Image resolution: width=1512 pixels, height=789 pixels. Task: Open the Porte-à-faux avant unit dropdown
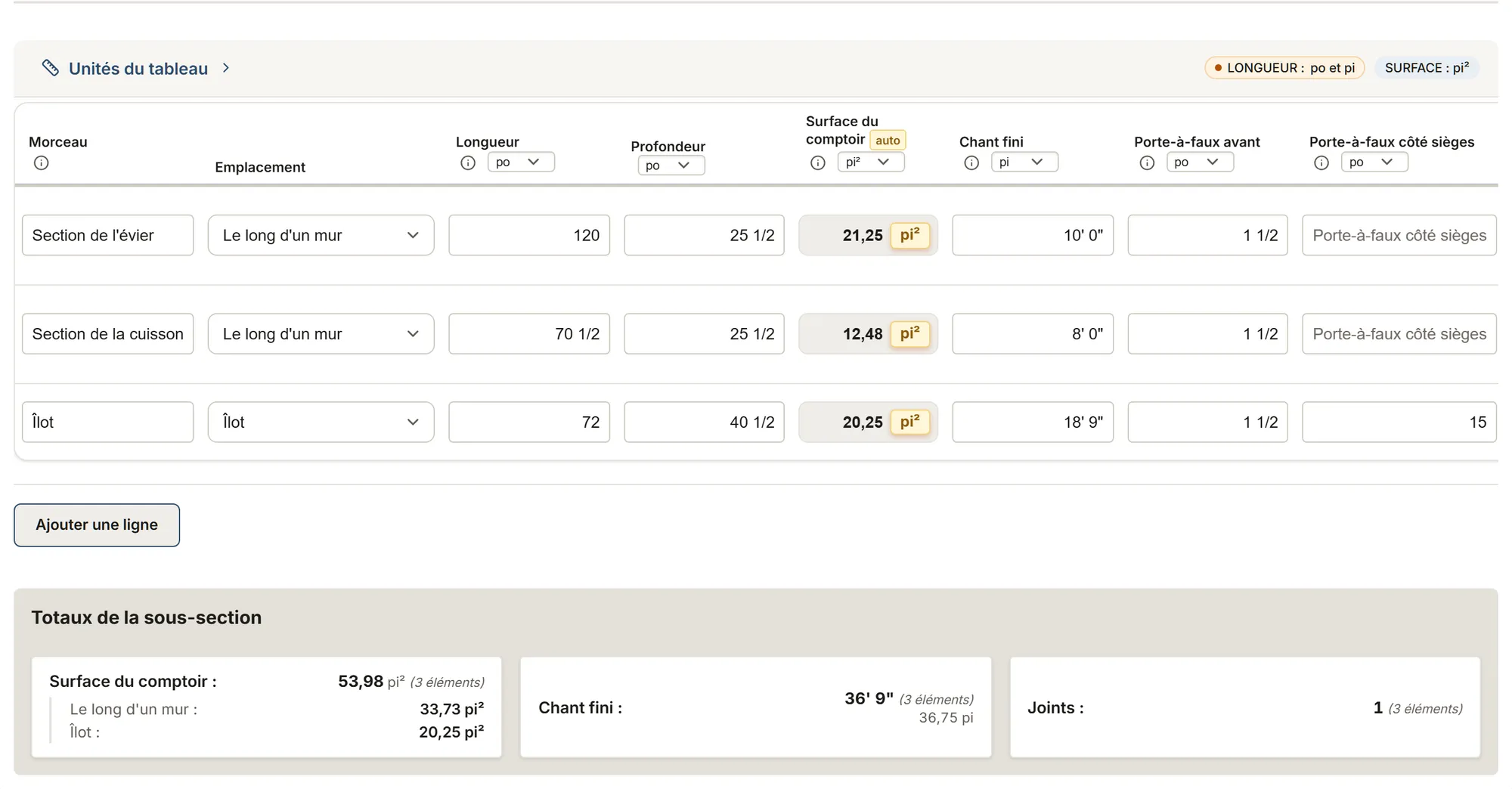(x=1200, y=162)
